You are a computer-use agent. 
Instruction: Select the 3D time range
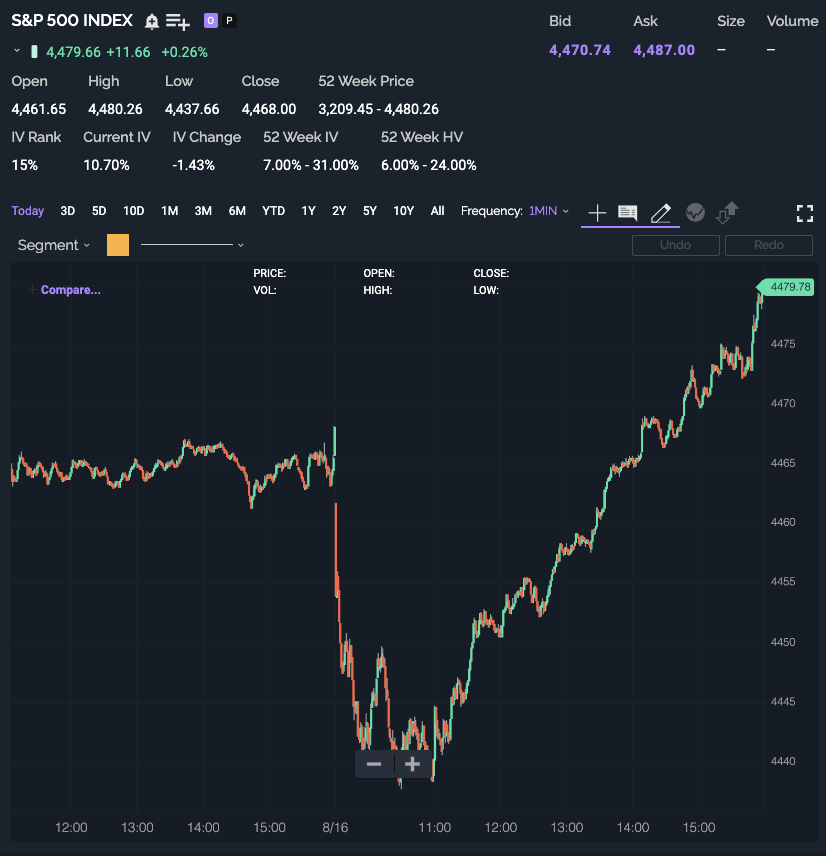coord(68,211)
